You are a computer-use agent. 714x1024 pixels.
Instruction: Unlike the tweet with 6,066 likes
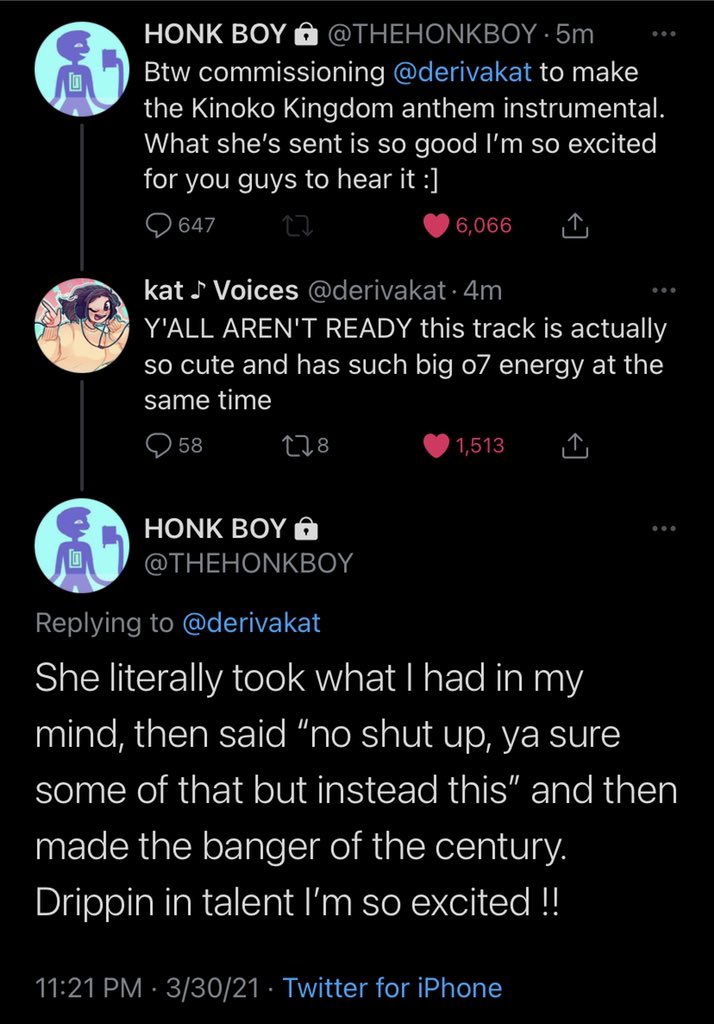(437, 226)
